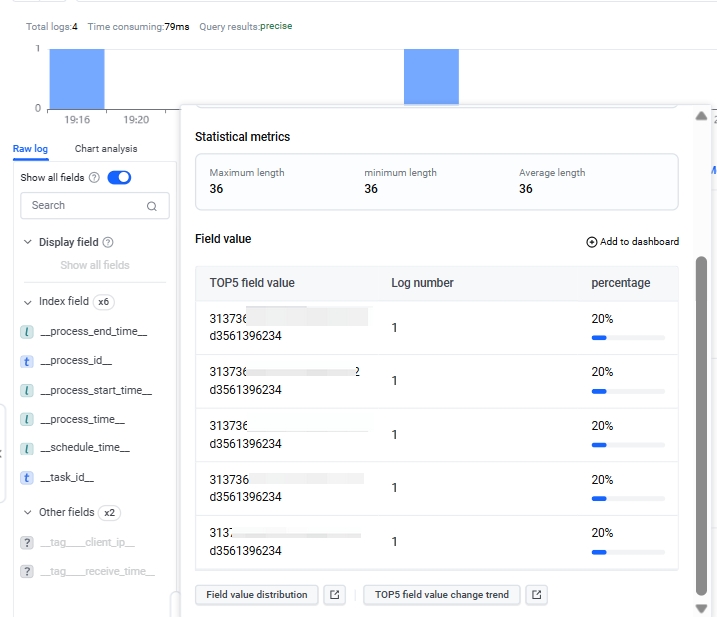Screen dimensions: 717x617
Task: Click the Average length value 36
Action: pos(525,189)
